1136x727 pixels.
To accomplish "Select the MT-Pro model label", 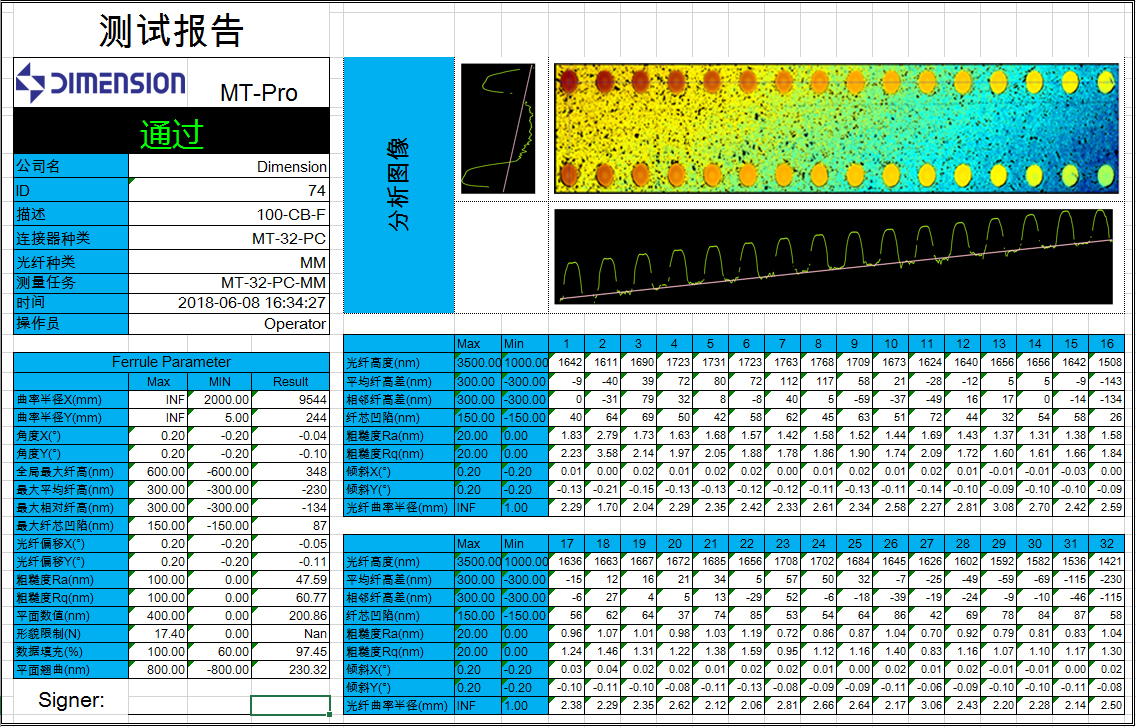I will (x=258, y=93).
